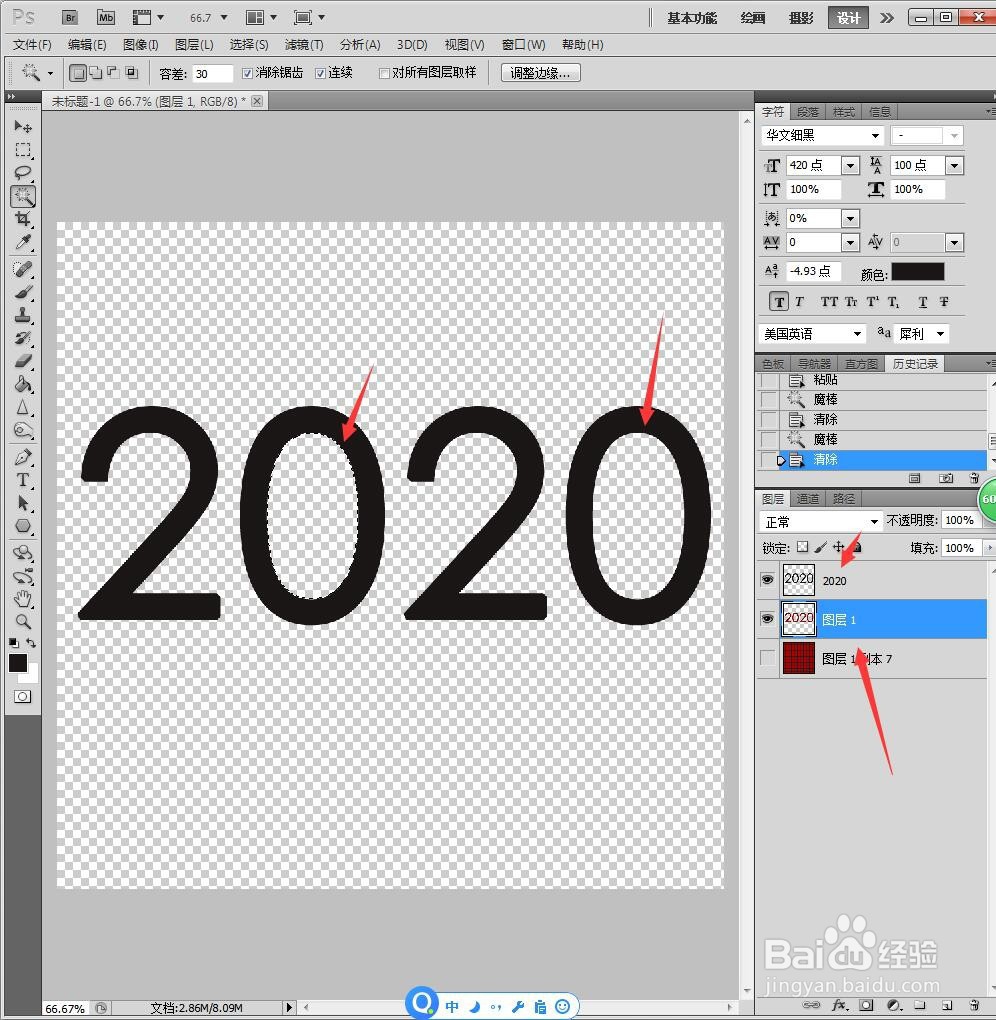Open leading dropdown 100 点
Image resolution: width=996 pixels, height=1020 pixels.
point(954,165)
